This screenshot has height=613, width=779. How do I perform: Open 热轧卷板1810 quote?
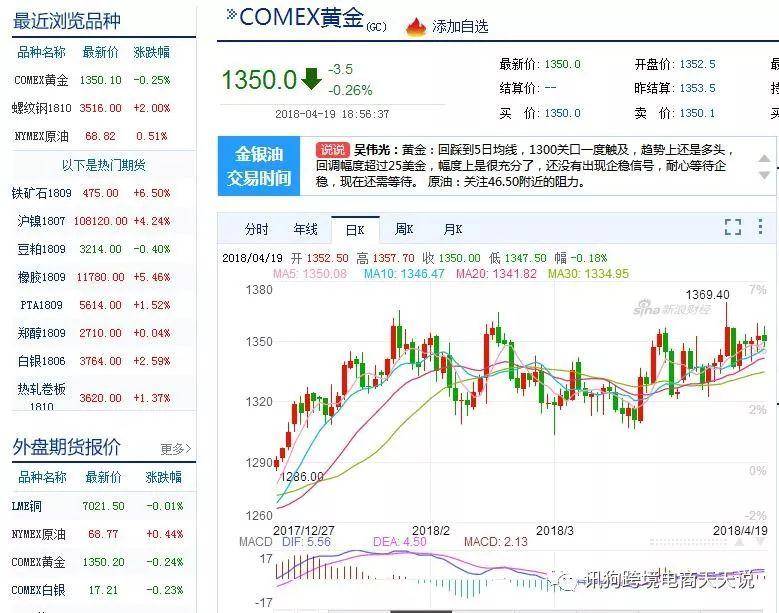(x=41, y=396)
